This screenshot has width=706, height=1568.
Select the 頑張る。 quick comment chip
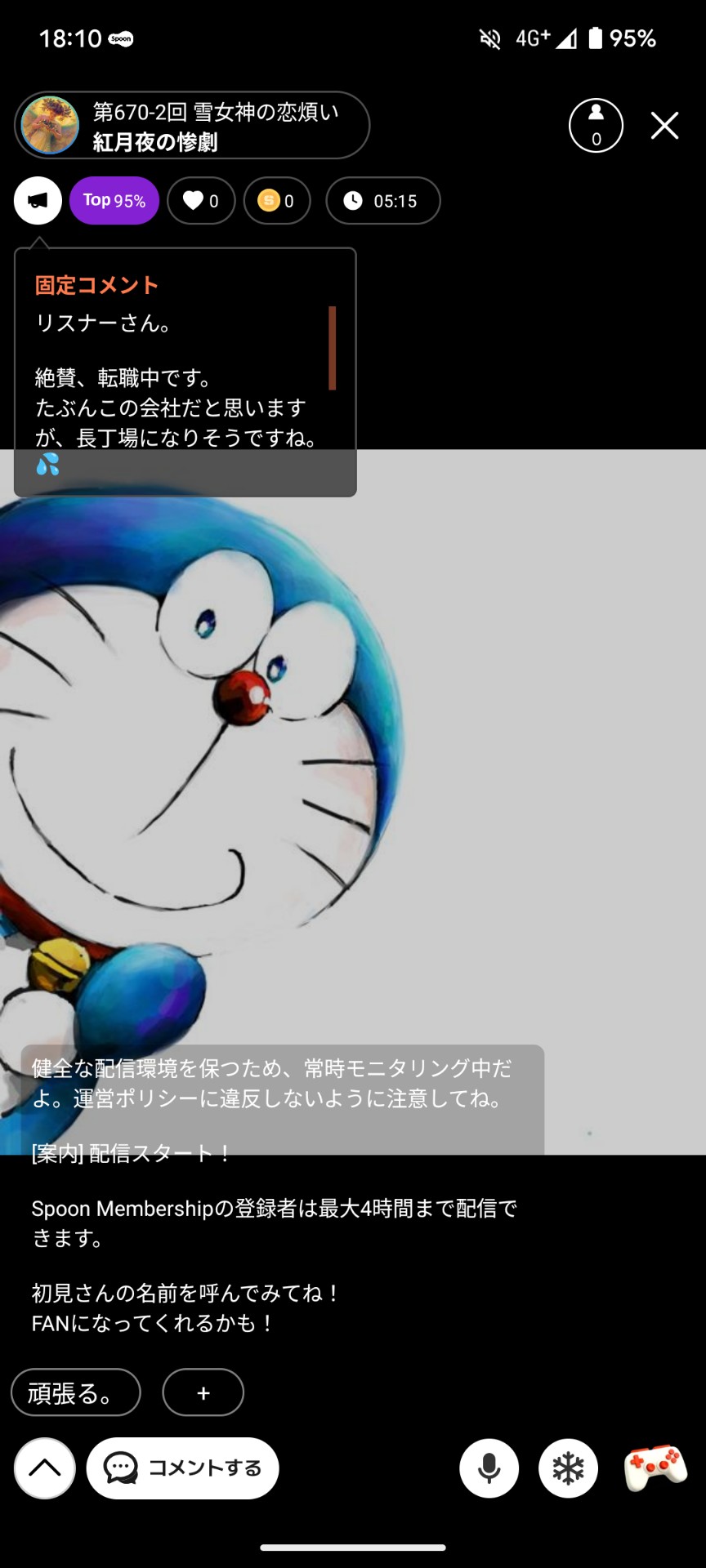[76, 1392]
